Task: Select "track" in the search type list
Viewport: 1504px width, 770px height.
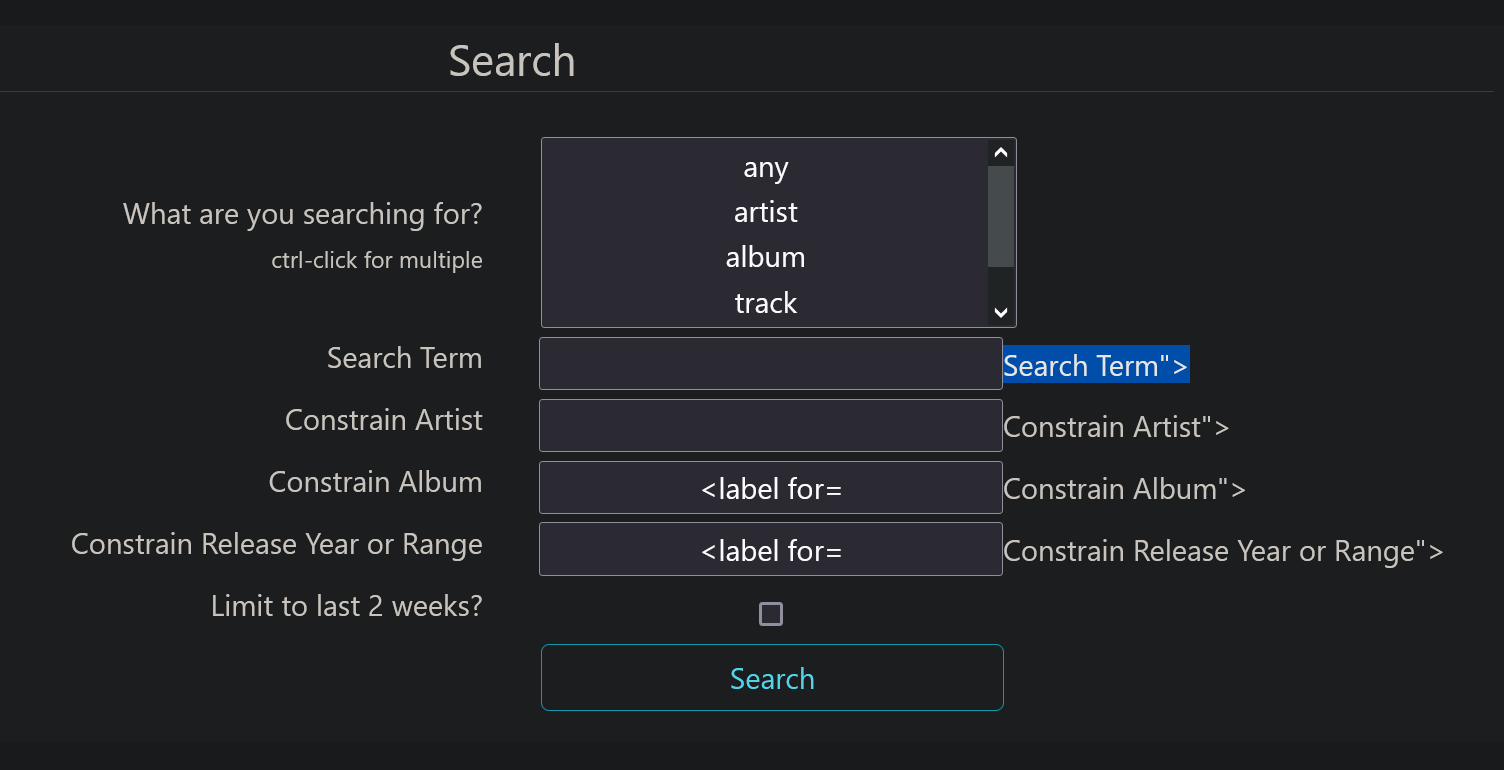Action: click(765, 303)
